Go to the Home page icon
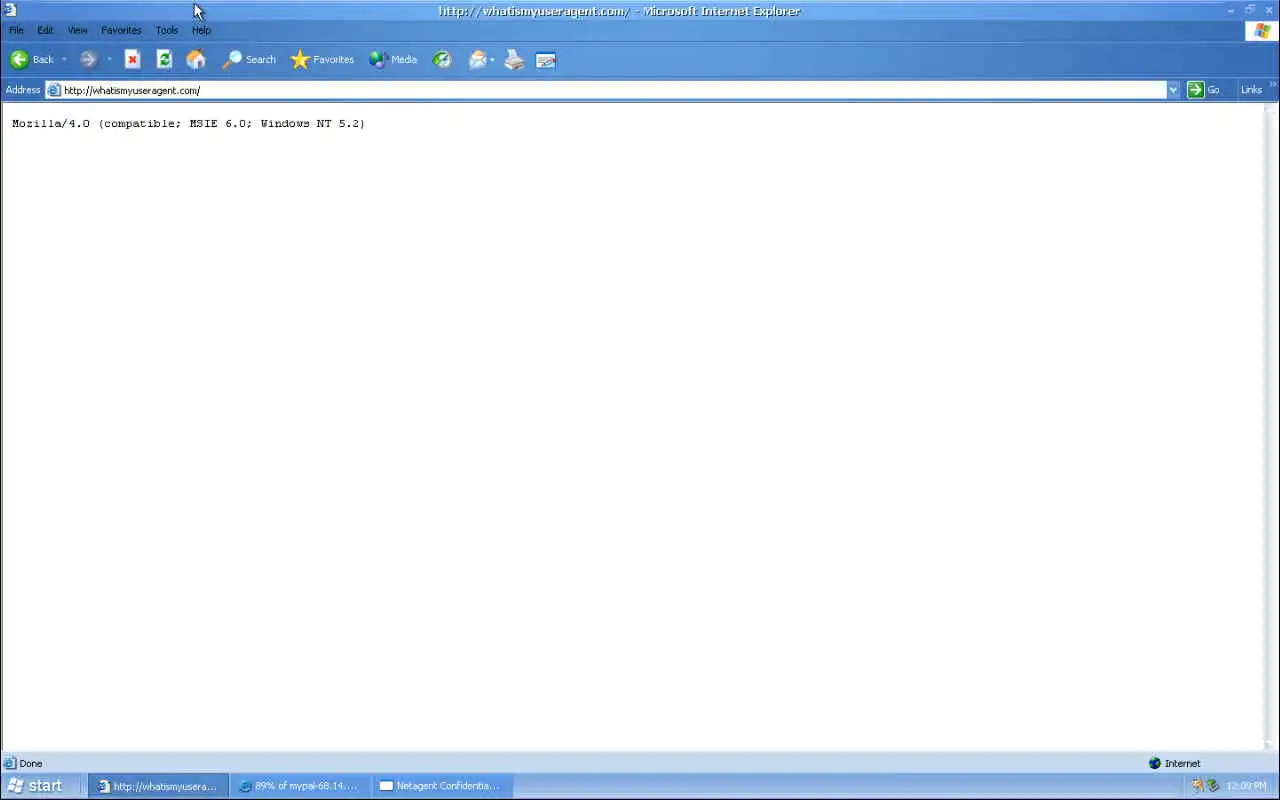Viewport: 1280px width, 800px height. click(x=196, y=60)
